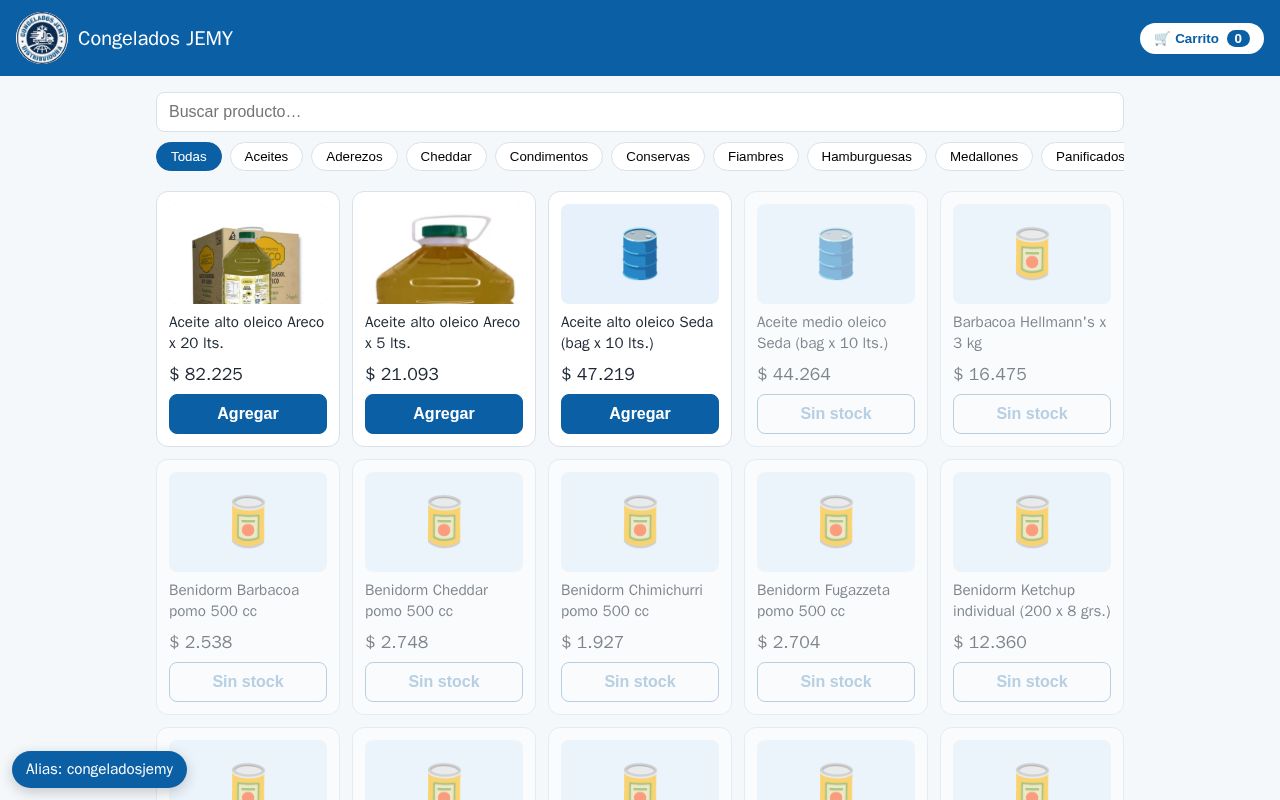Click Sin stock under Benidorm Cheddar pomo

point(444,682)
